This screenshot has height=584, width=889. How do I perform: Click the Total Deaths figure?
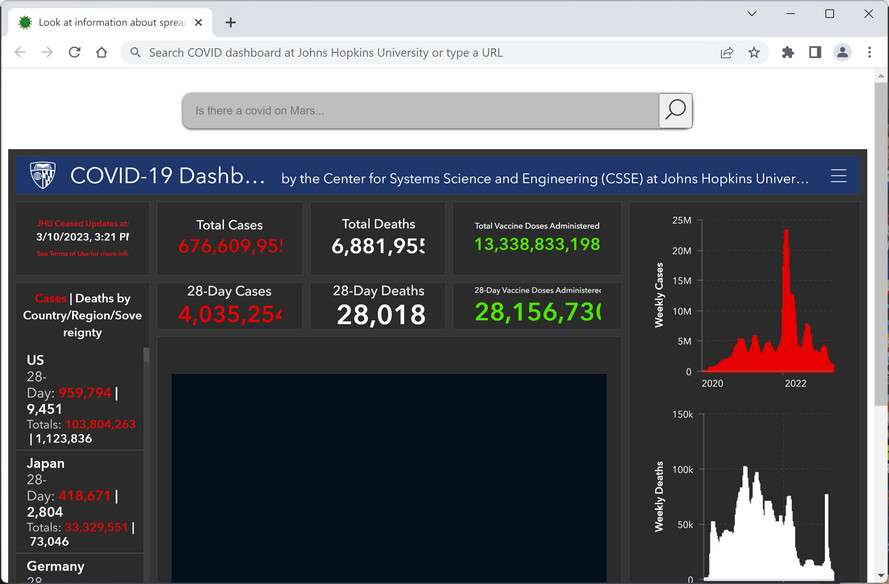click(x=378, y=246)
